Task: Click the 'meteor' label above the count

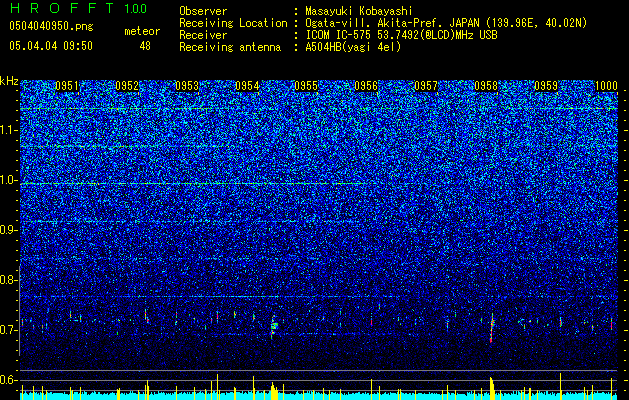Action: (x=142, y=31)
